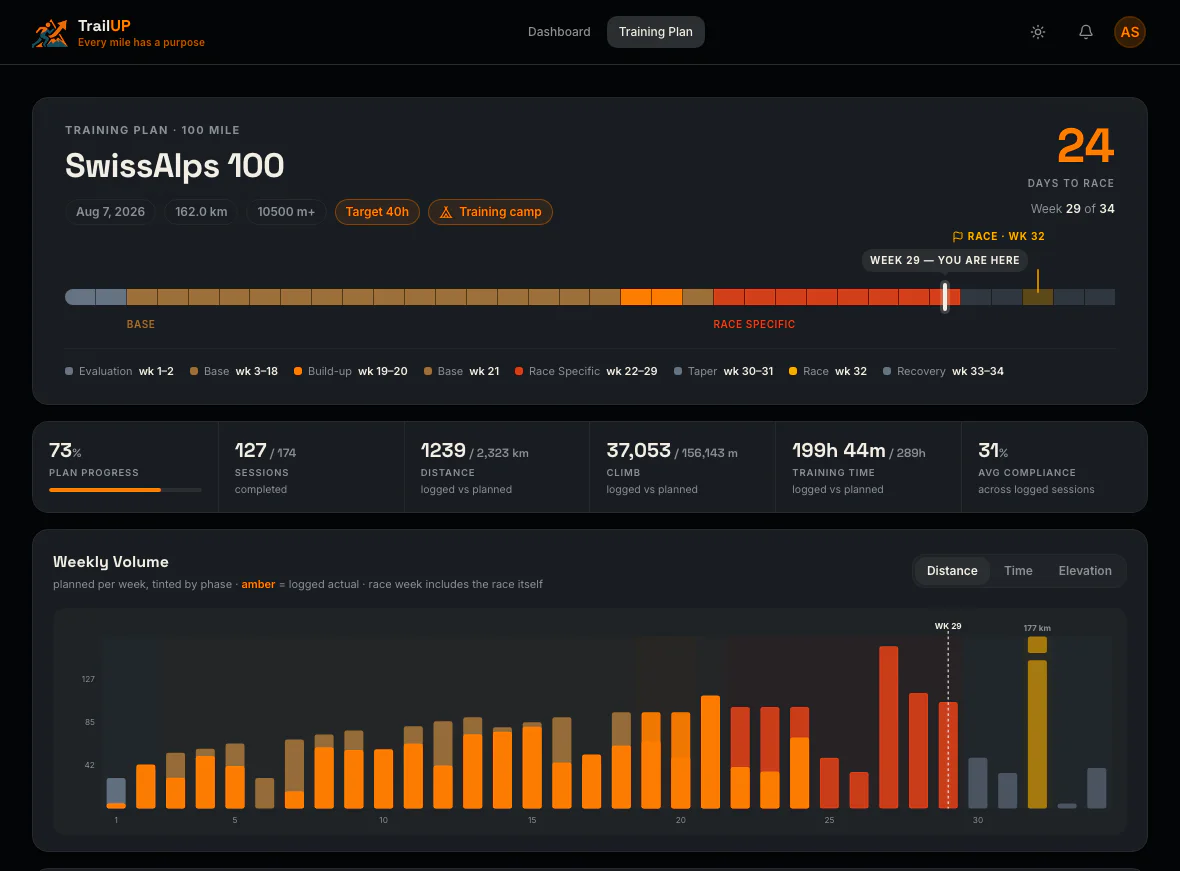The width and height of the screenshot is (1180, 871).
Task: Click the amber legend word in chart subtitle
Action: click(258, 584)
